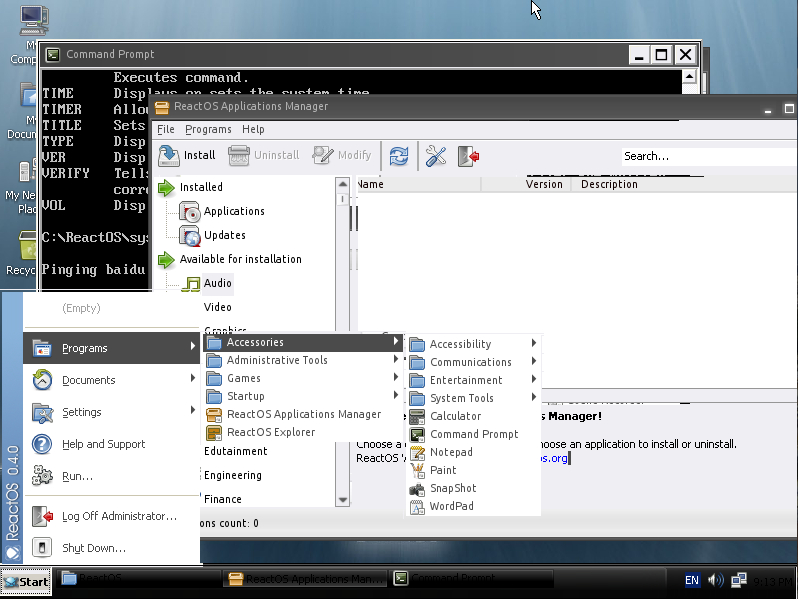Select the Audio category in tree

[x=217, y=283]
